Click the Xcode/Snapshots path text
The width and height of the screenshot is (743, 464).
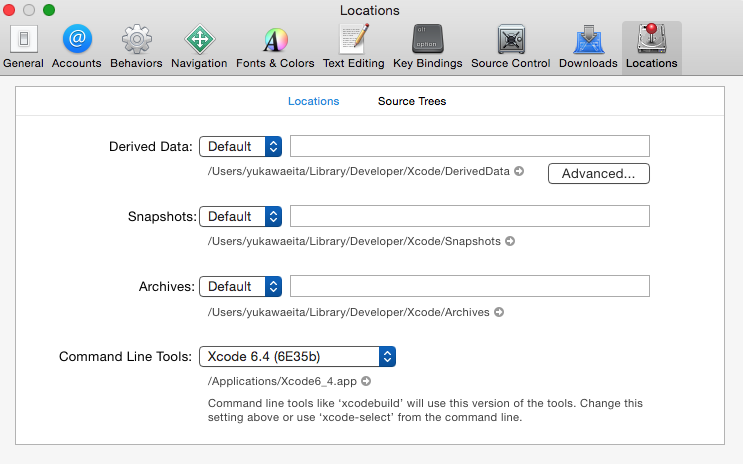354,241
